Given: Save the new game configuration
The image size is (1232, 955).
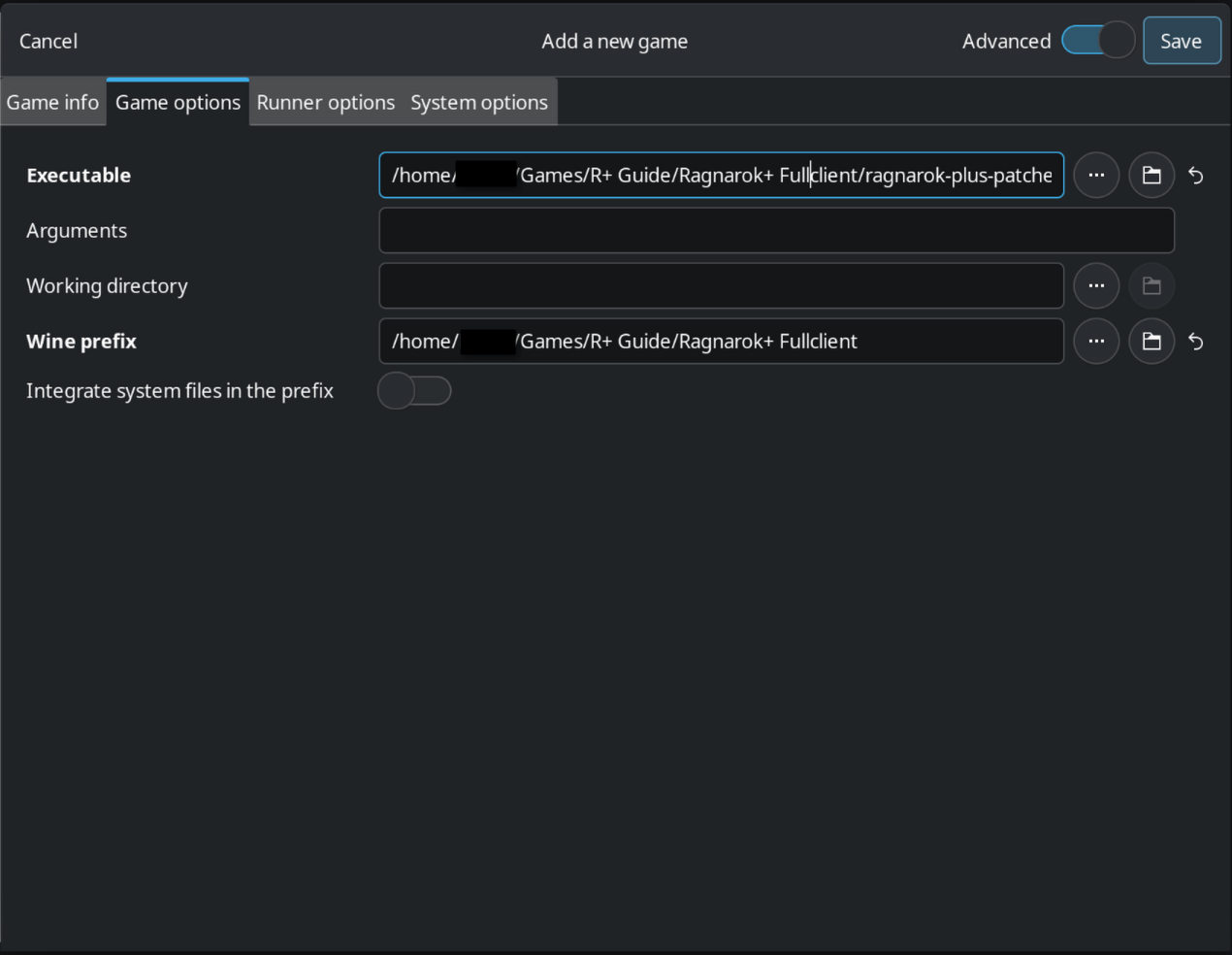Looking at the screenshot, I should [1181, 41].
